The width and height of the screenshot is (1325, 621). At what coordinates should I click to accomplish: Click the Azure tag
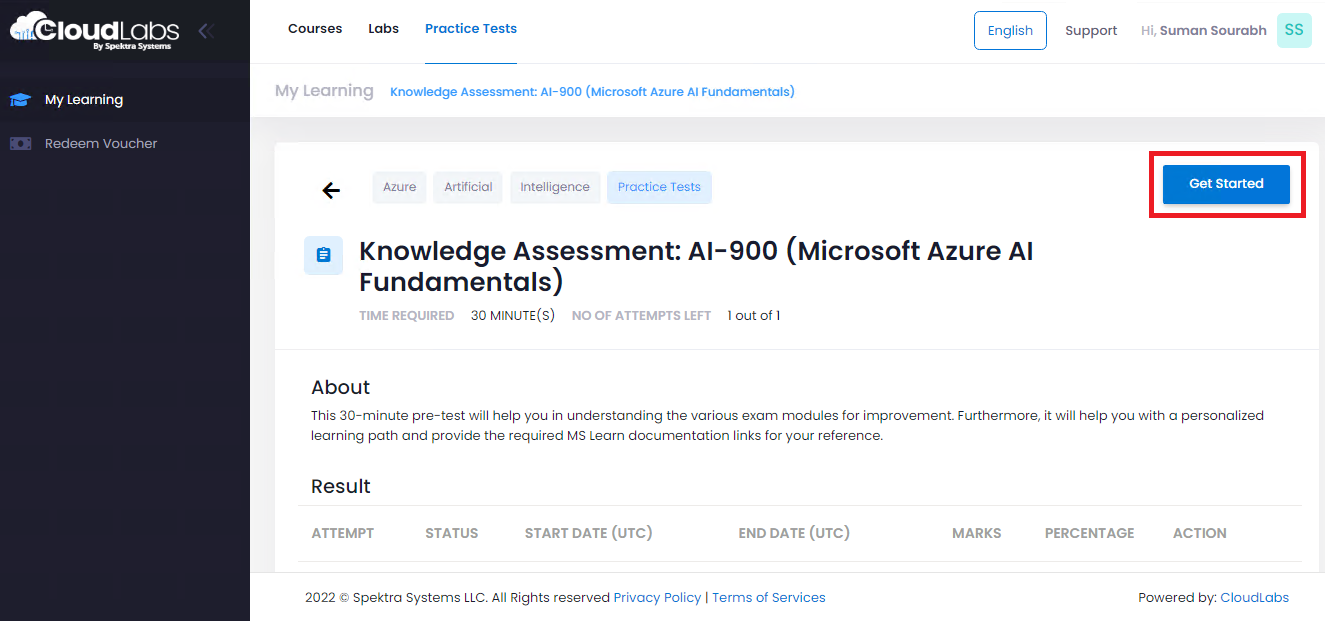coord(399,187)
